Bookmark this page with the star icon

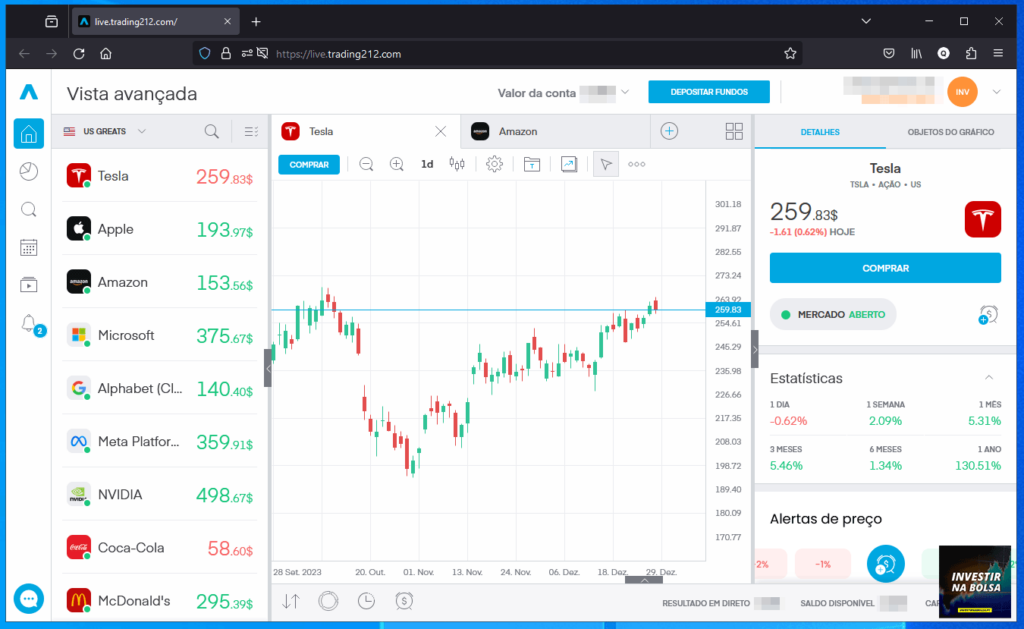coord(790,54)
